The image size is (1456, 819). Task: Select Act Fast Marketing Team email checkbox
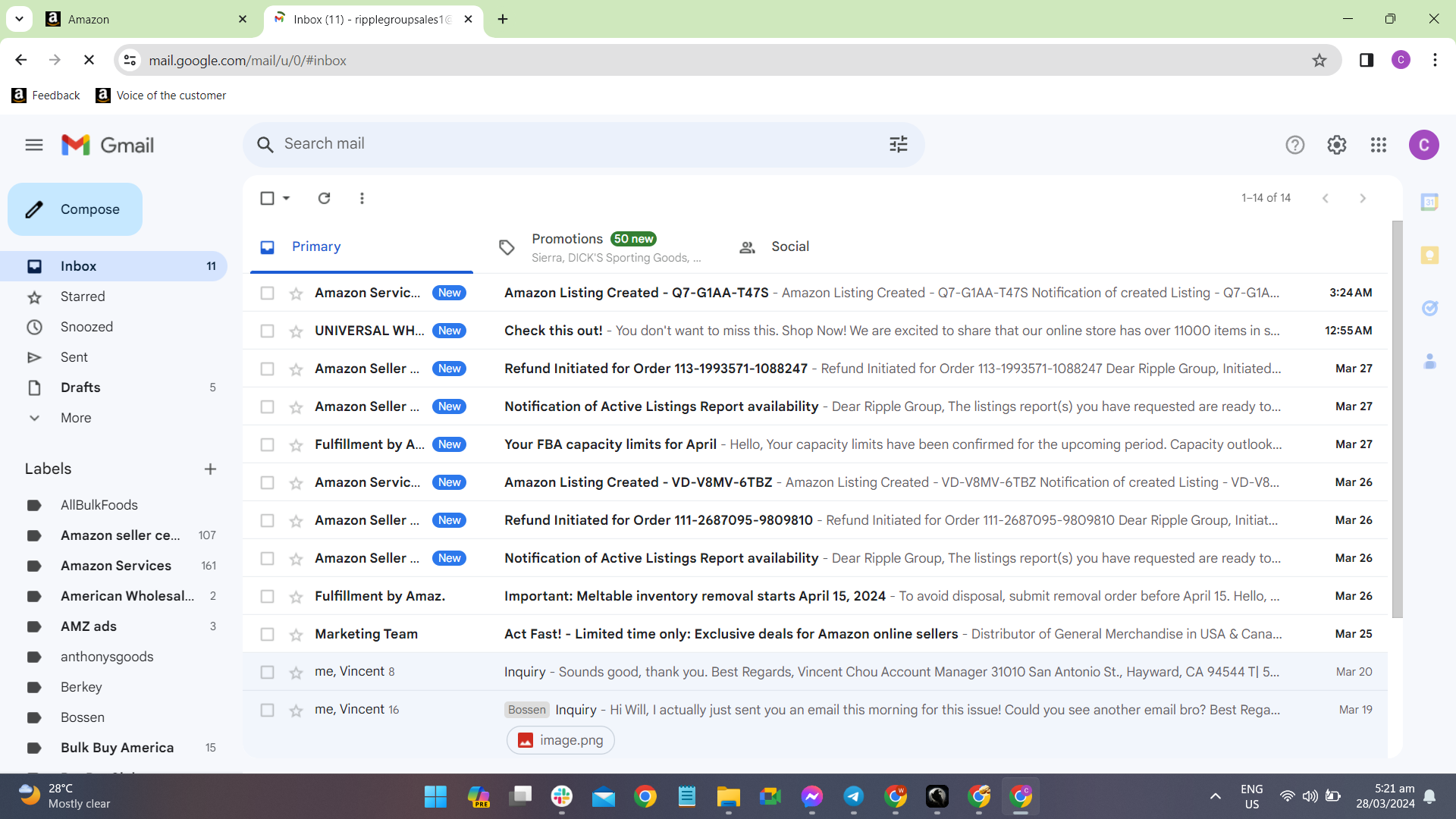point(267,634)
